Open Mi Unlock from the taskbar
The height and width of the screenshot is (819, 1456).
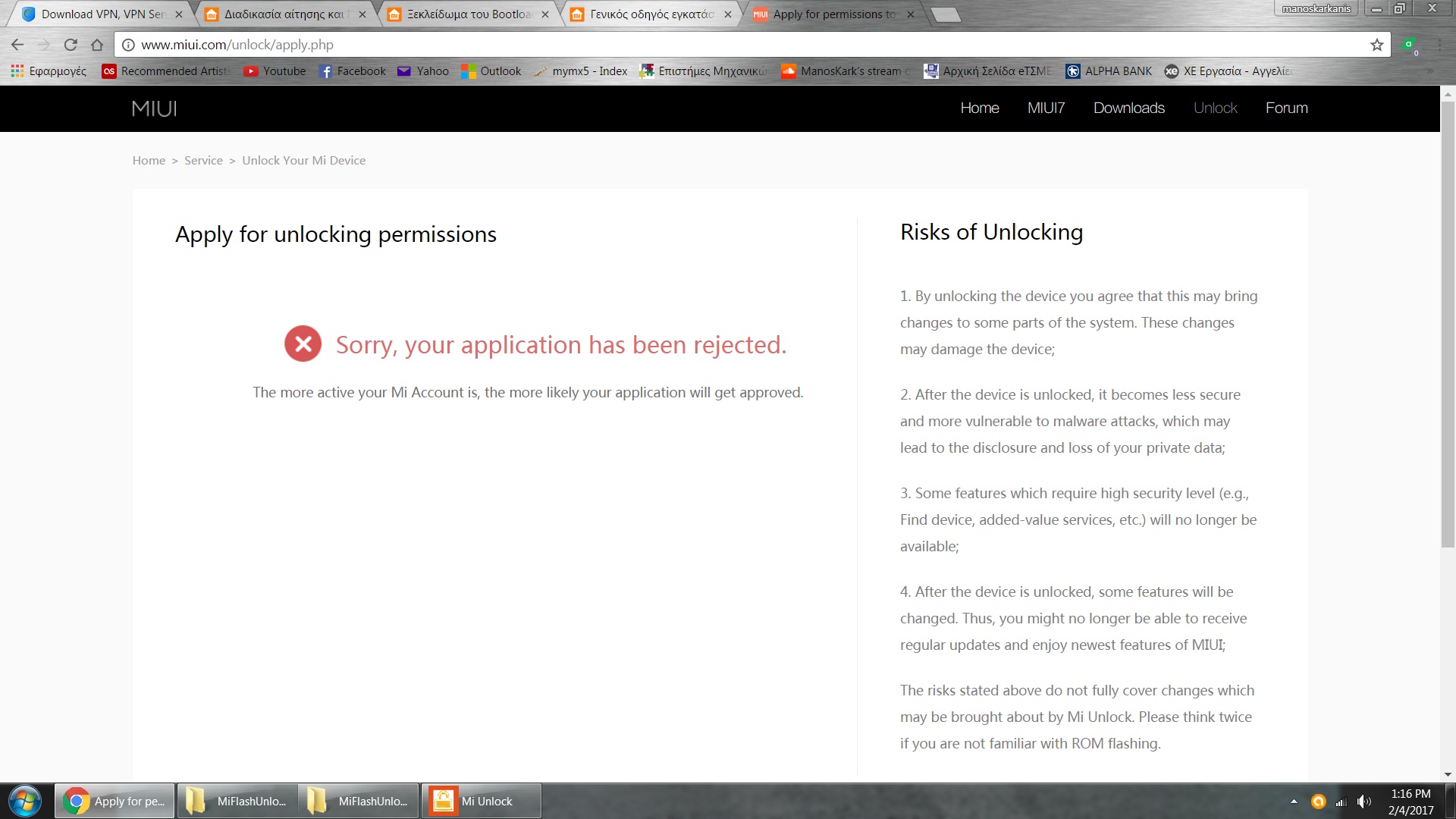click(x=481, y=801)
